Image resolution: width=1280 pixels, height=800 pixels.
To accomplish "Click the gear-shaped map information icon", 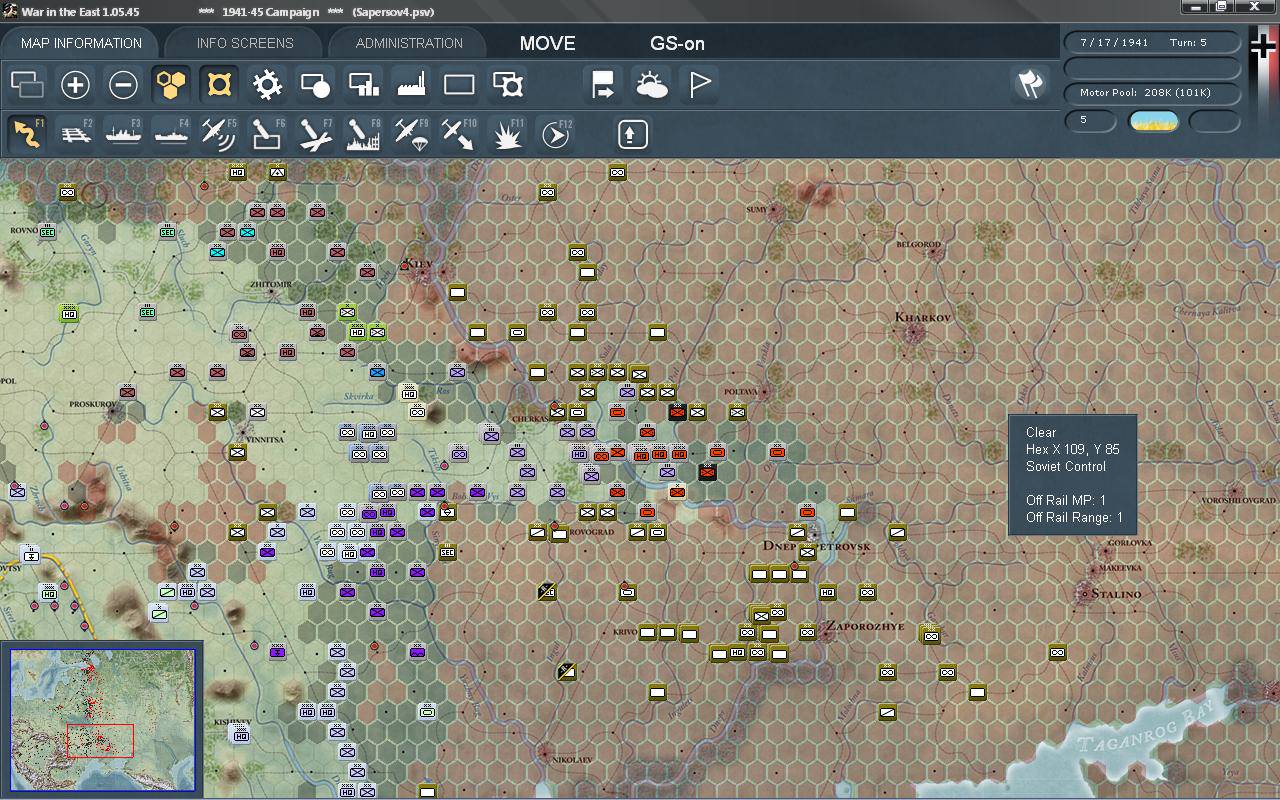I will click(x=267, y=85).
